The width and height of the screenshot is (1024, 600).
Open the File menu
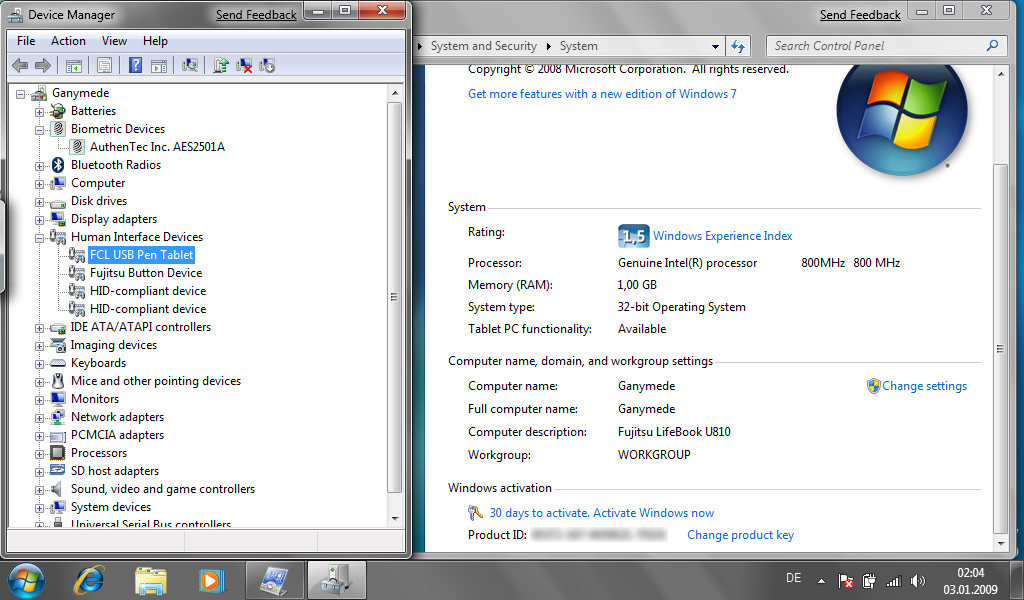point(26,40)
